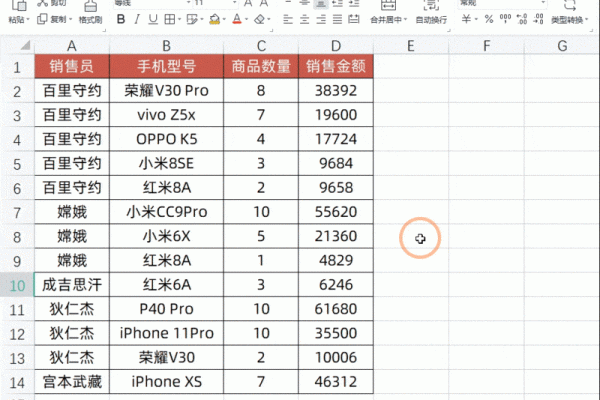Select cell 成吉思汗

[72, 285]
